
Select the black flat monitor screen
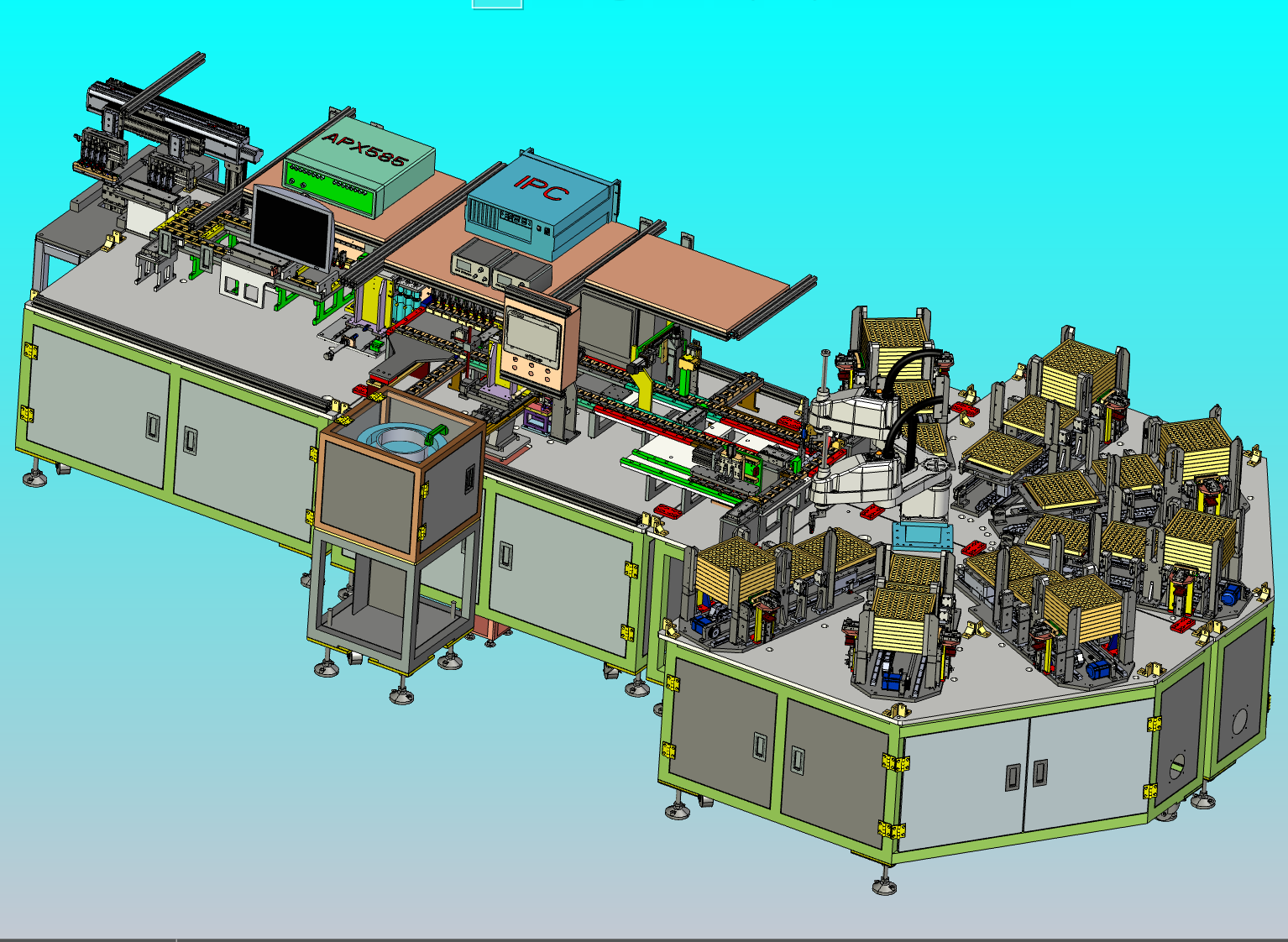click(291, 228)
